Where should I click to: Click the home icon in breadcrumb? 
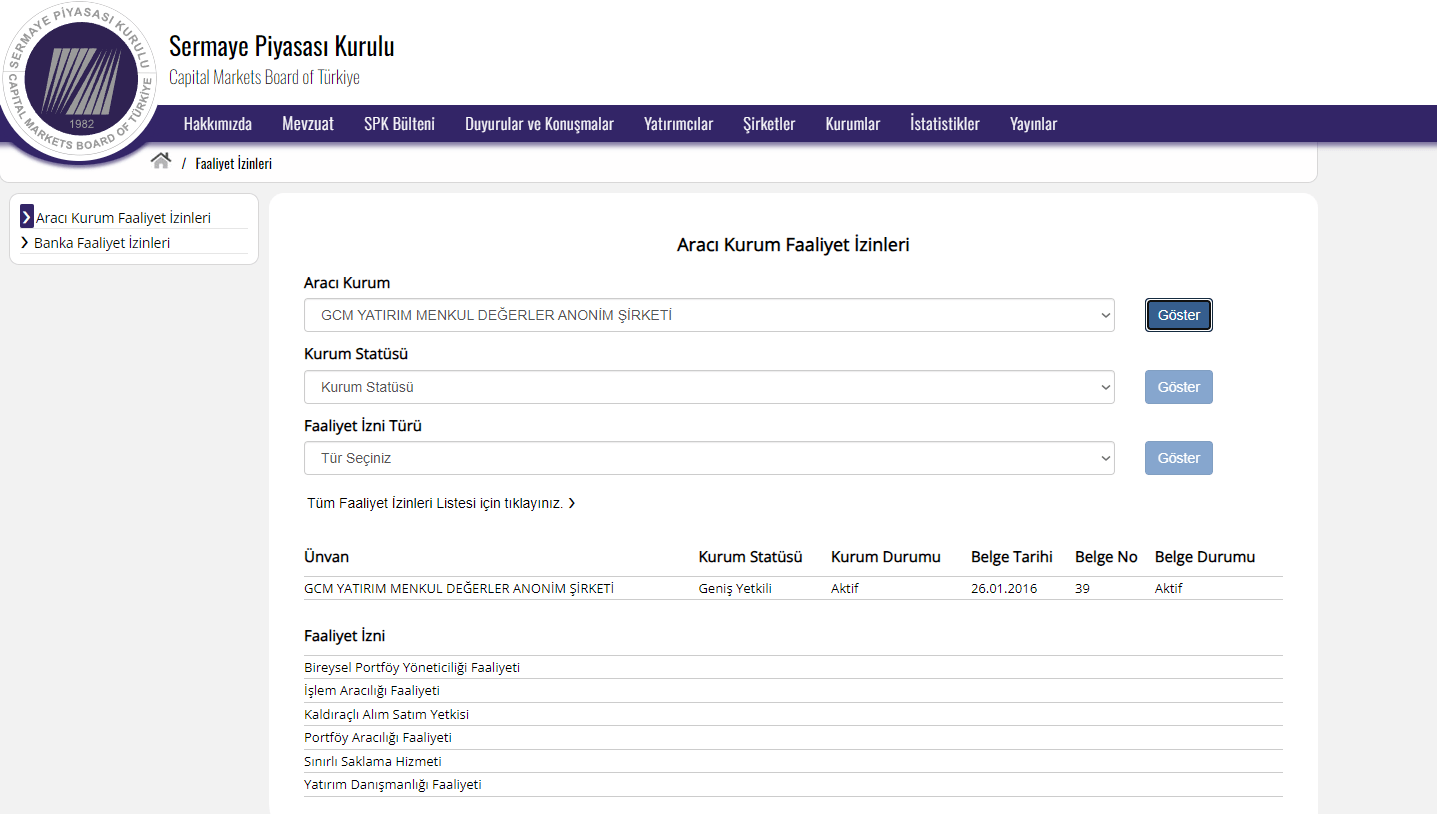[160, 162]
